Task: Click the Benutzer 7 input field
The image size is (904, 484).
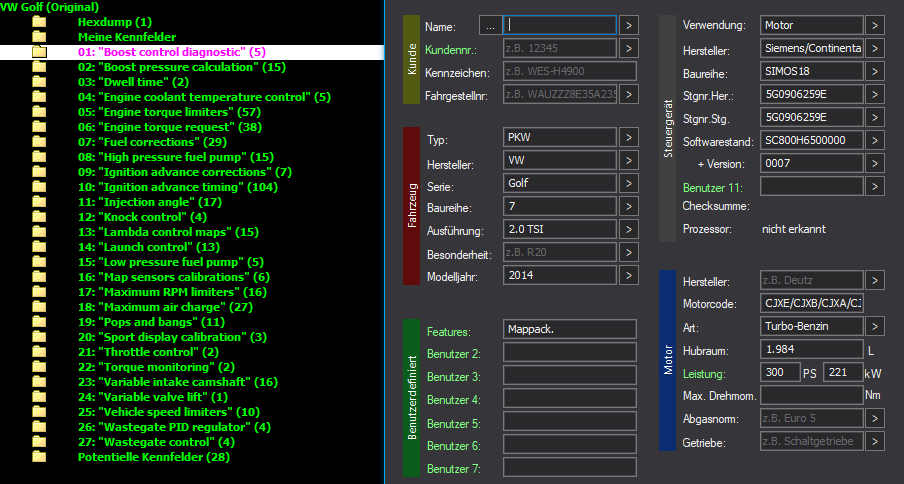Action: tap(570, 467)
